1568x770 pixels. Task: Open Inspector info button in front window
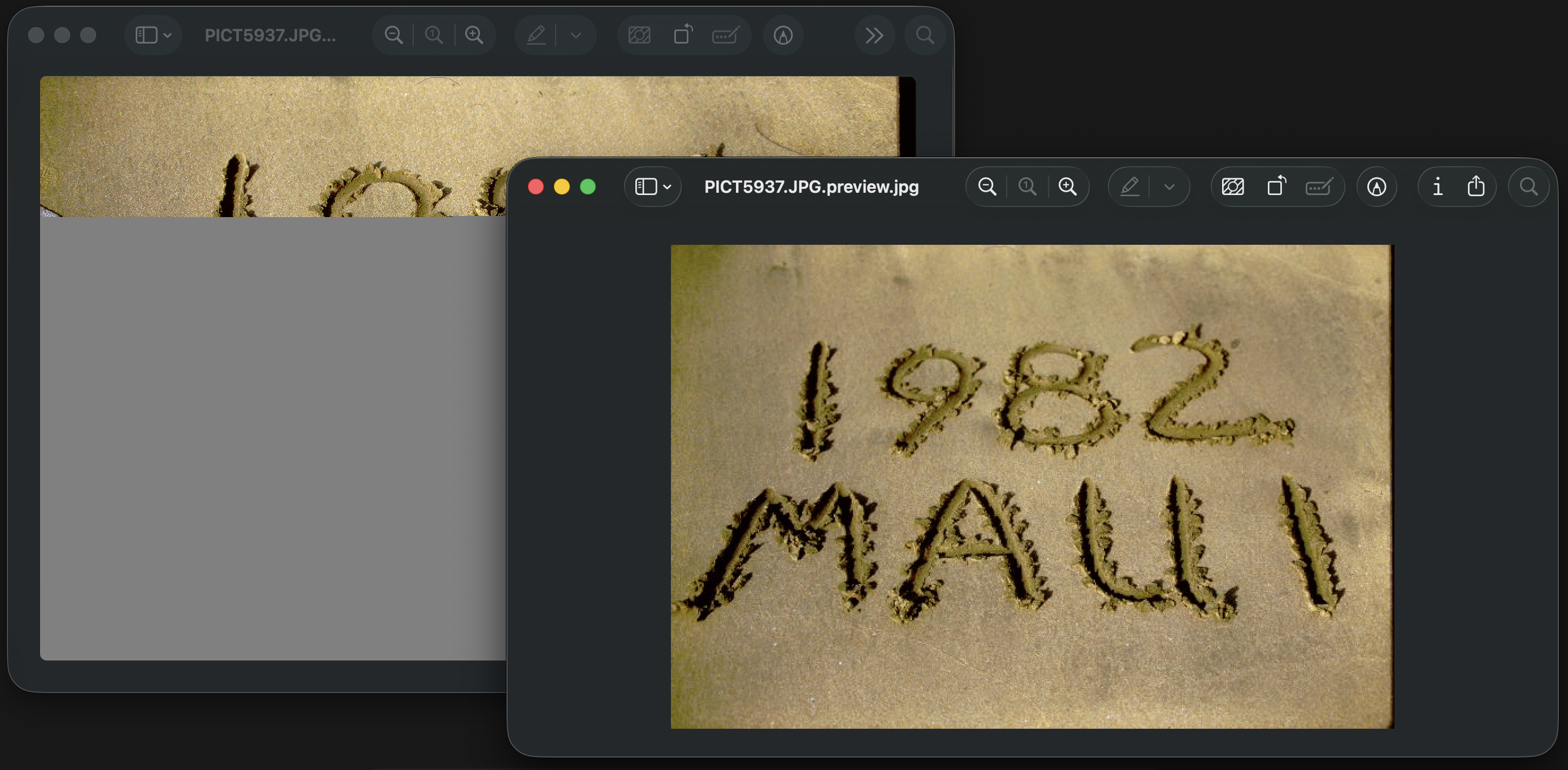1437,186
